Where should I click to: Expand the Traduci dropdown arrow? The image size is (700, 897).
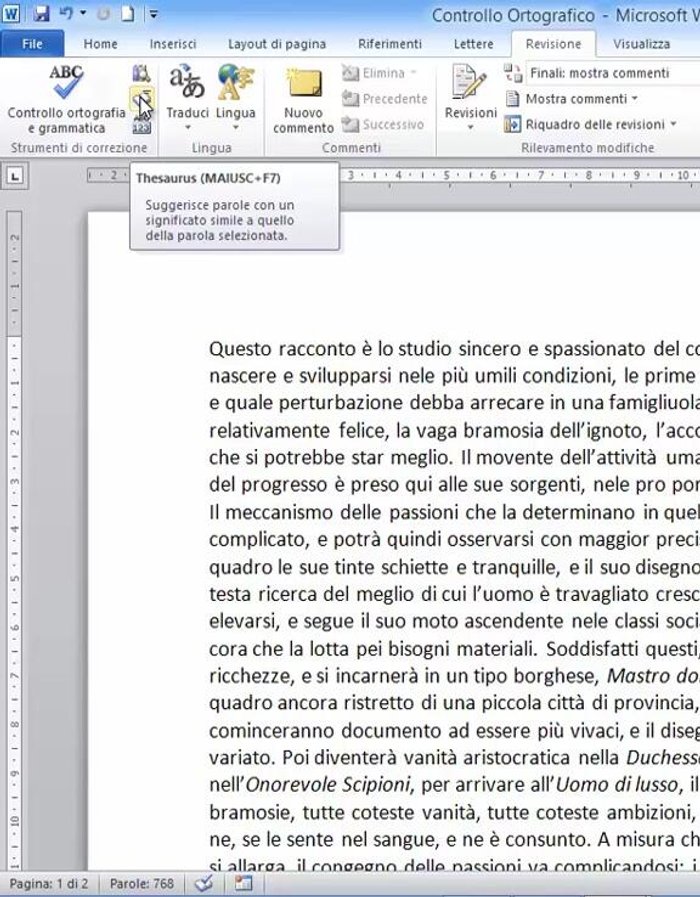pyautogui.click(x=188, y=128)
